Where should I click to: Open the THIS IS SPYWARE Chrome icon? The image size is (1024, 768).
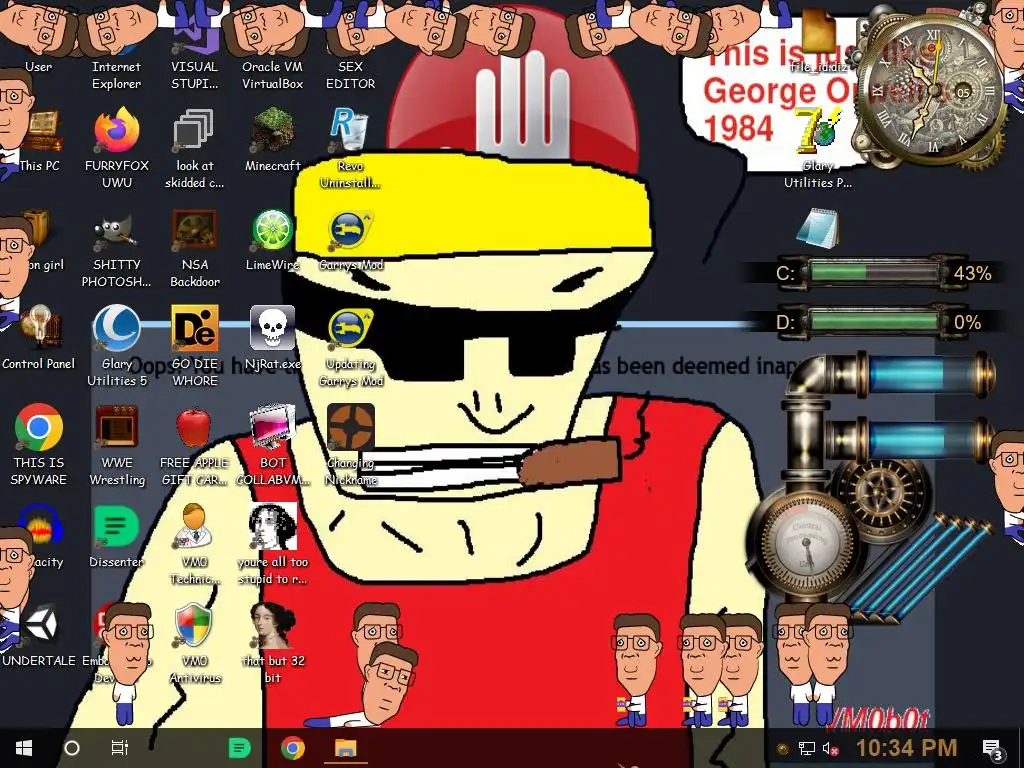(39, 427)
